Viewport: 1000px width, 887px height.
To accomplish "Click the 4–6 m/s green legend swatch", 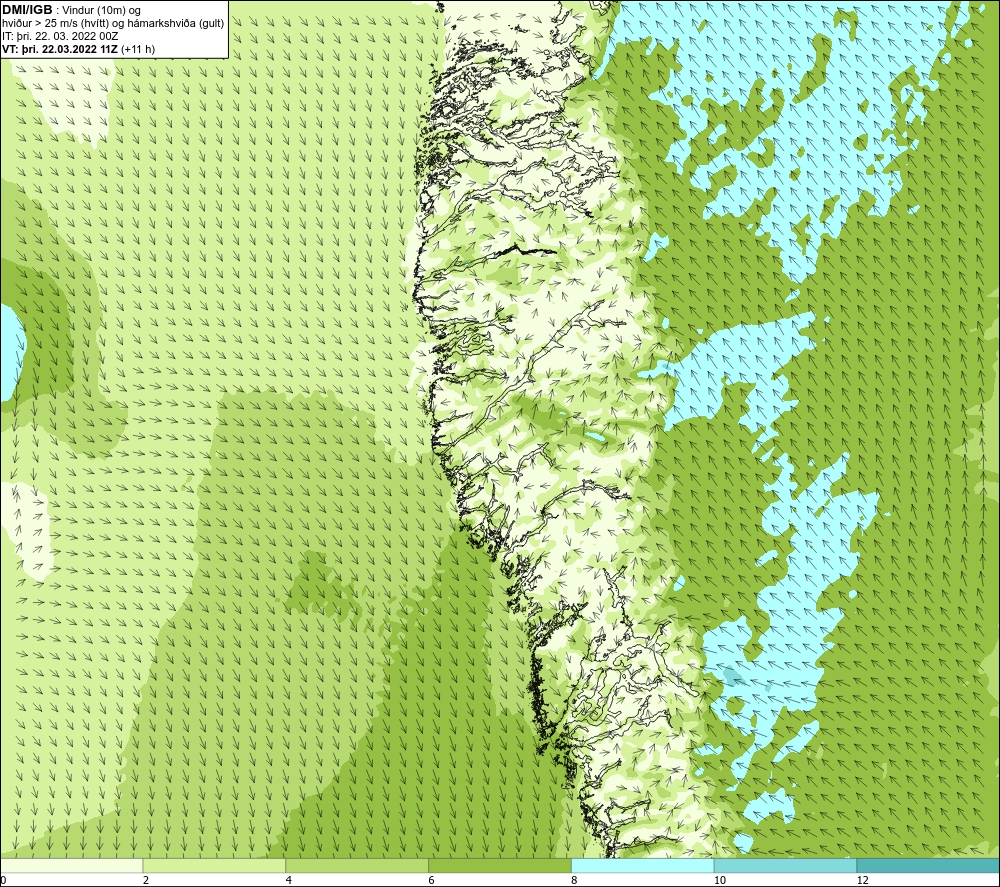I will click(x=357, y=865).
